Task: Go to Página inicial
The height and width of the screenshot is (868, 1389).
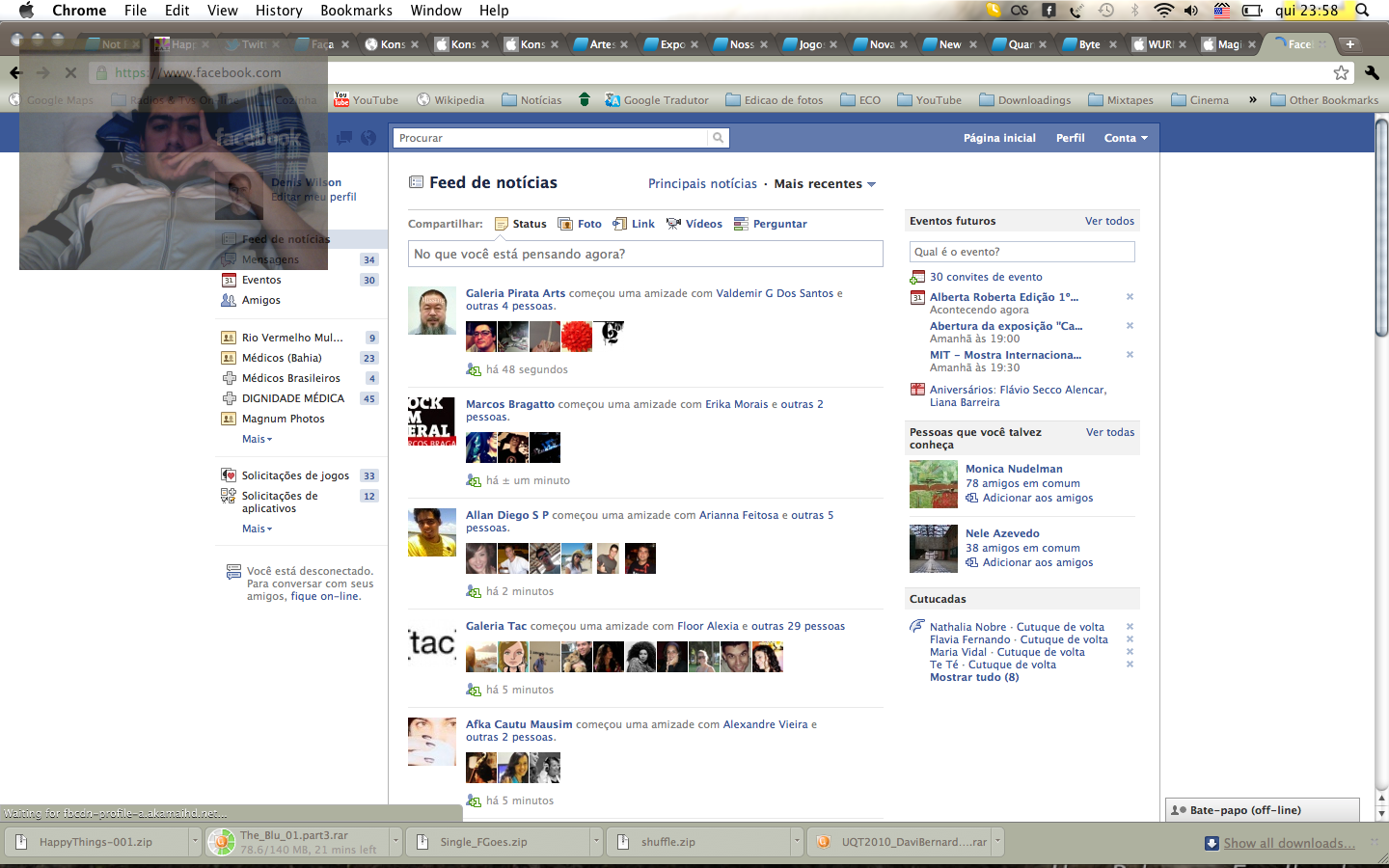Action: point(999,138)
